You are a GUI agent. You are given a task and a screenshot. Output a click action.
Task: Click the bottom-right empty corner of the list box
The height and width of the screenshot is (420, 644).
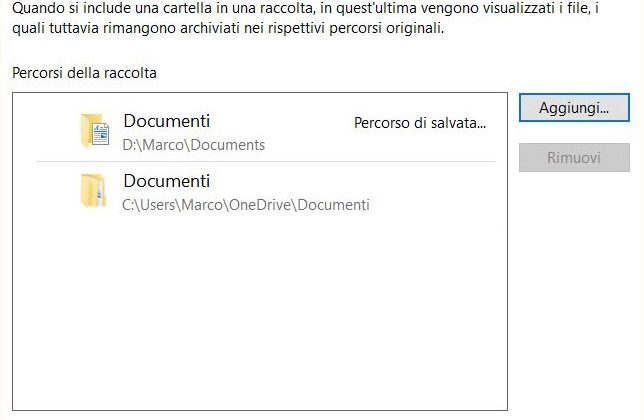(480, 390)
